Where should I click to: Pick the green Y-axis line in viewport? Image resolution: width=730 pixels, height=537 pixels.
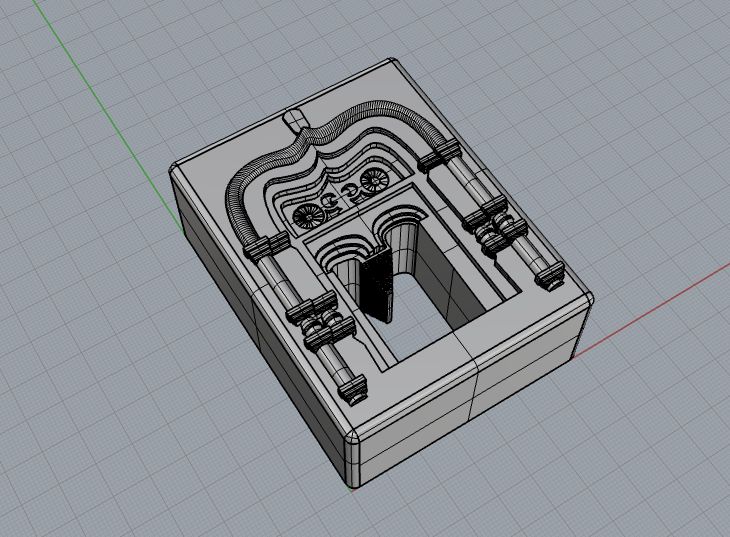tap(107, 114)
